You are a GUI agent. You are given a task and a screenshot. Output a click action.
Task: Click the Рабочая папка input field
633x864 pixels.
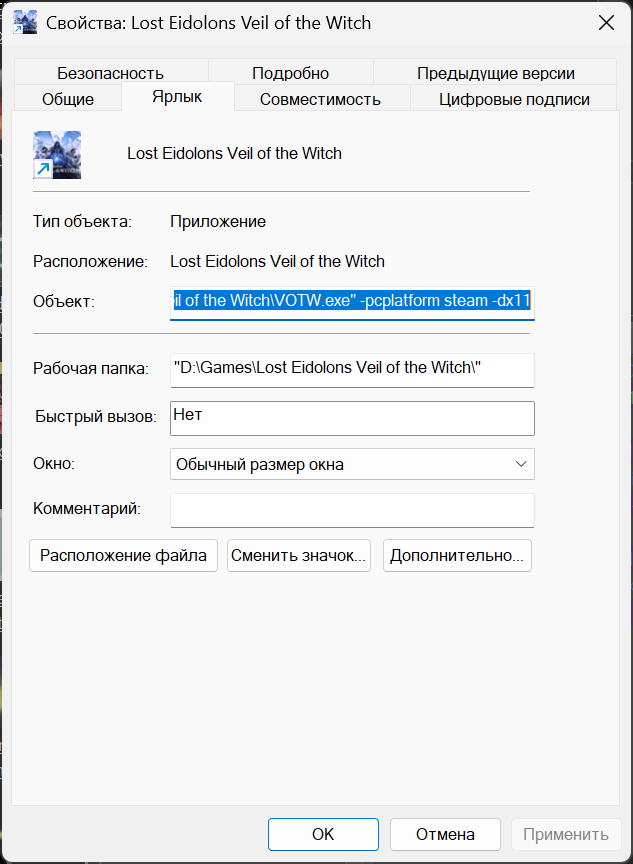[352, 369]
